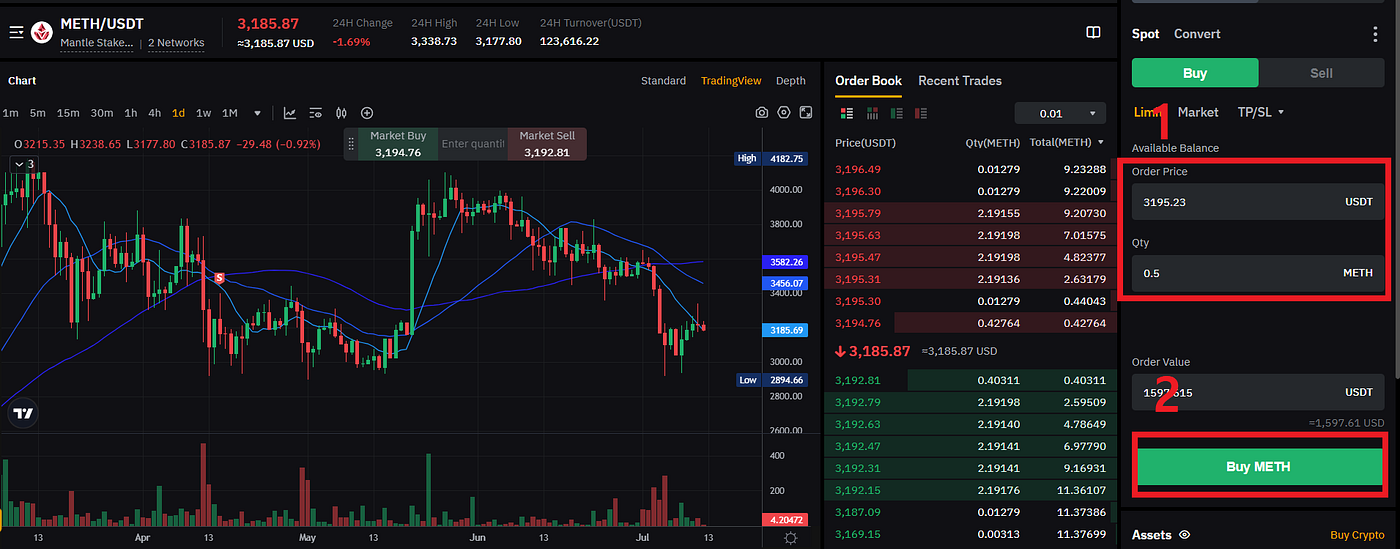The width and height of the screenshot is (1400, 549).
Task: Show combined buy and sell order book view
Action: [845, 113]
